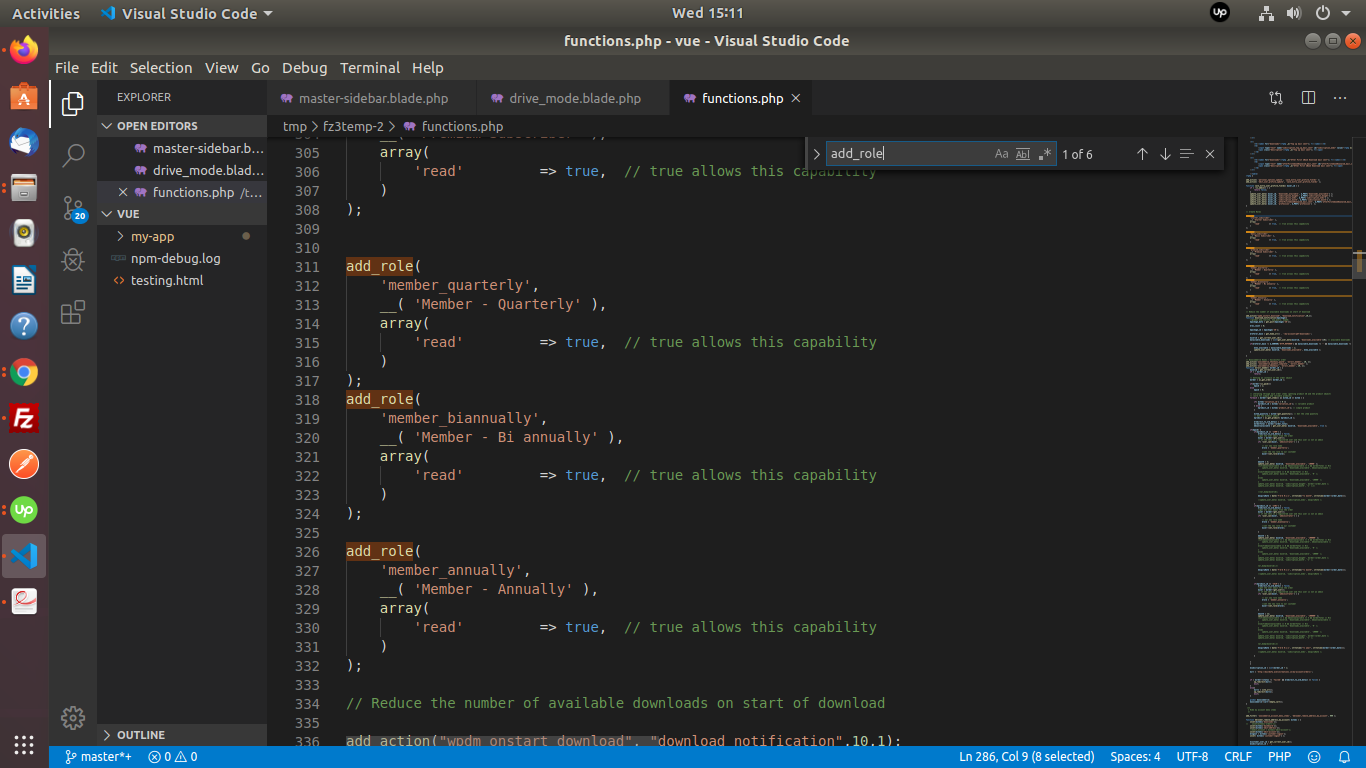Open the Debug view icon
1366x768 pixels.
coord(73,261)
